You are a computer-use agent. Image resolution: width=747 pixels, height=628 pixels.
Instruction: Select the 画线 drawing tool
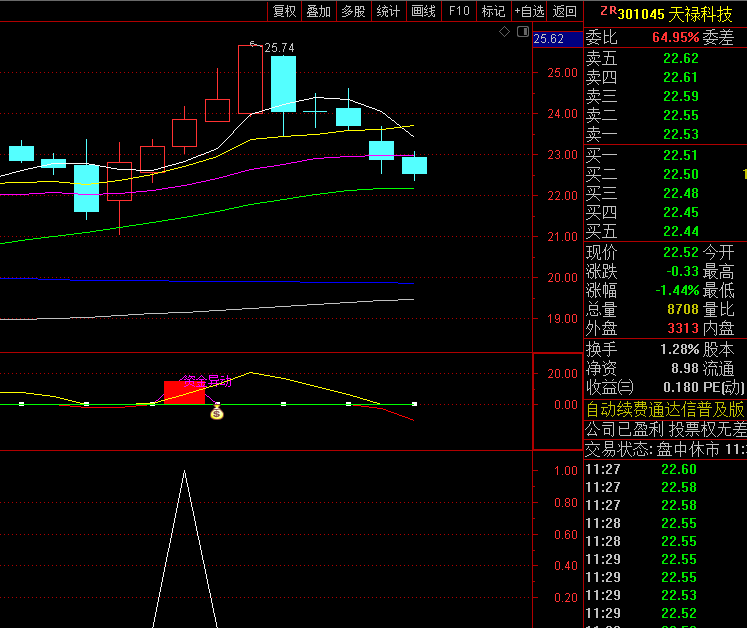click(424, 11)
